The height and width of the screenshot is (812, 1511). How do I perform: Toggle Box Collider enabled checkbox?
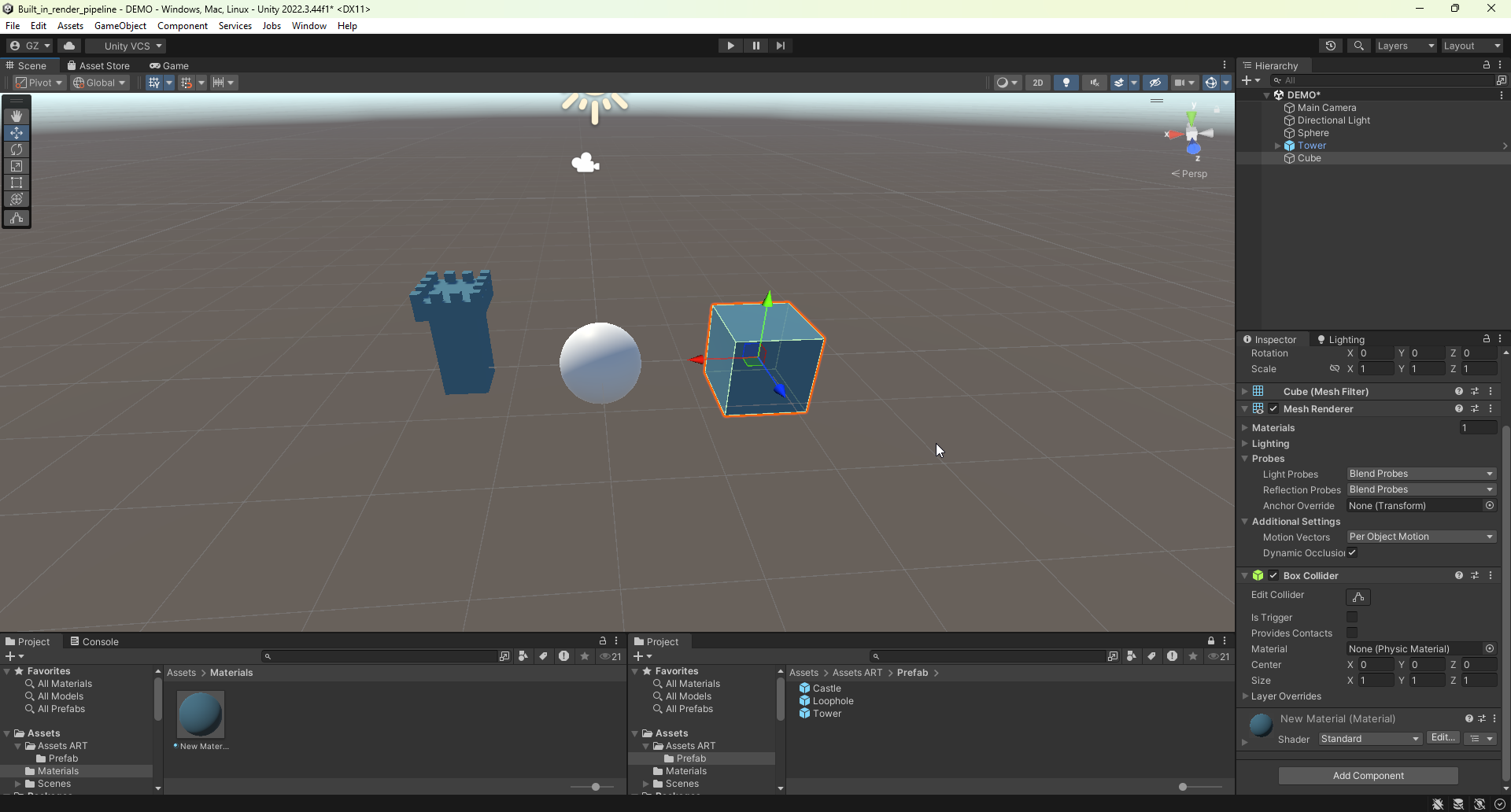click(x=1273, y=575)
